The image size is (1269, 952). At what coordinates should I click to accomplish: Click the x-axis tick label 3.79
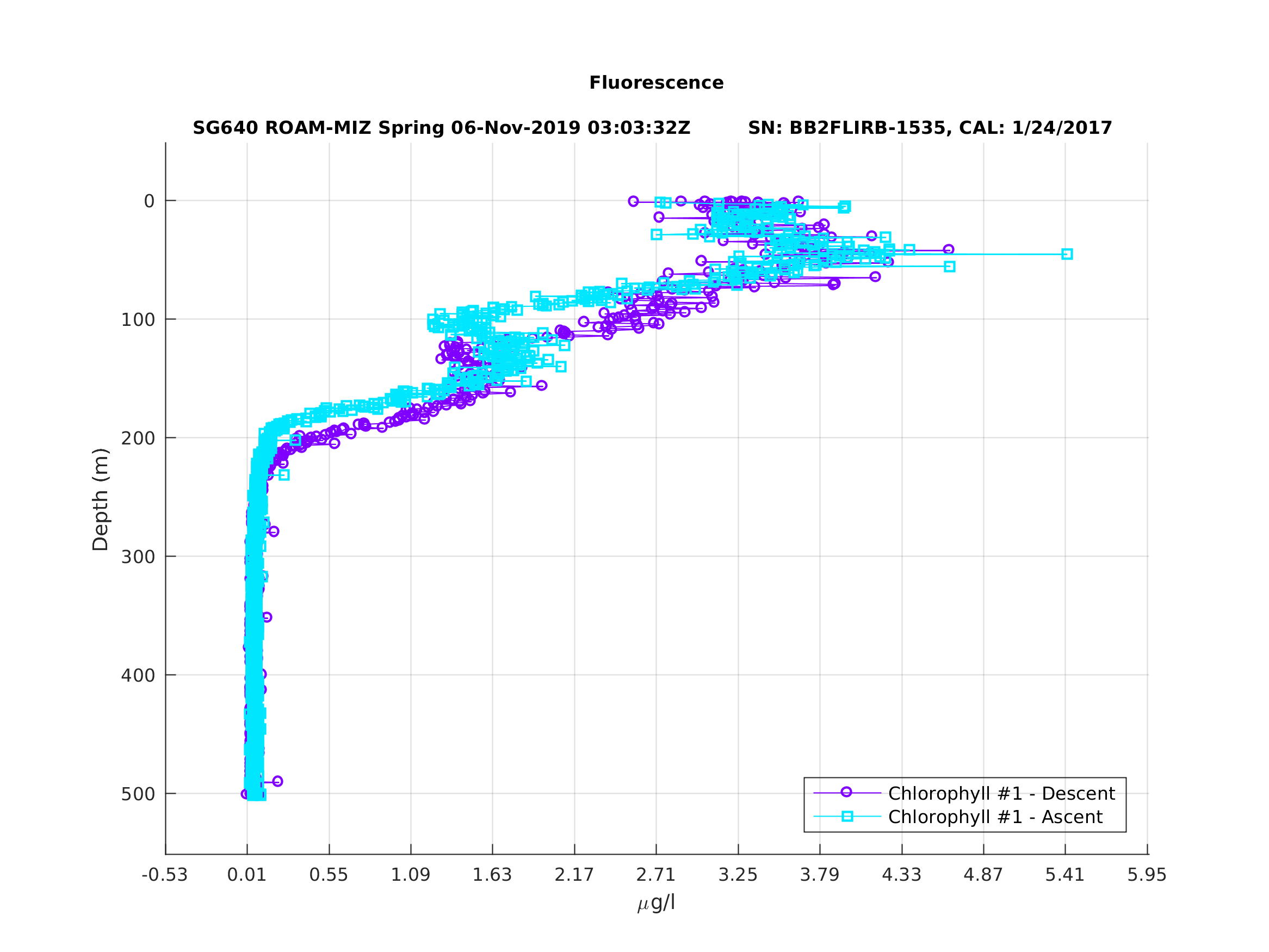(x=820, y=875)
